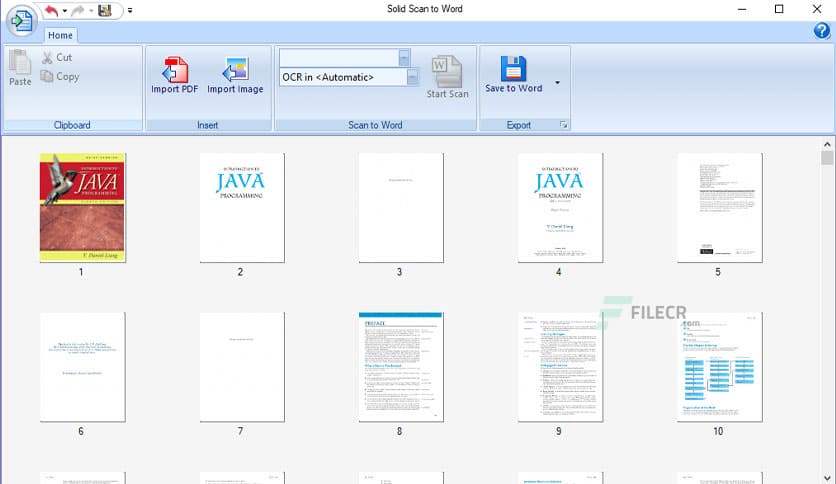This screenshot has height=484, width=836.
Task: Undo the last action with the red arrow
Action: pos(51,10)
